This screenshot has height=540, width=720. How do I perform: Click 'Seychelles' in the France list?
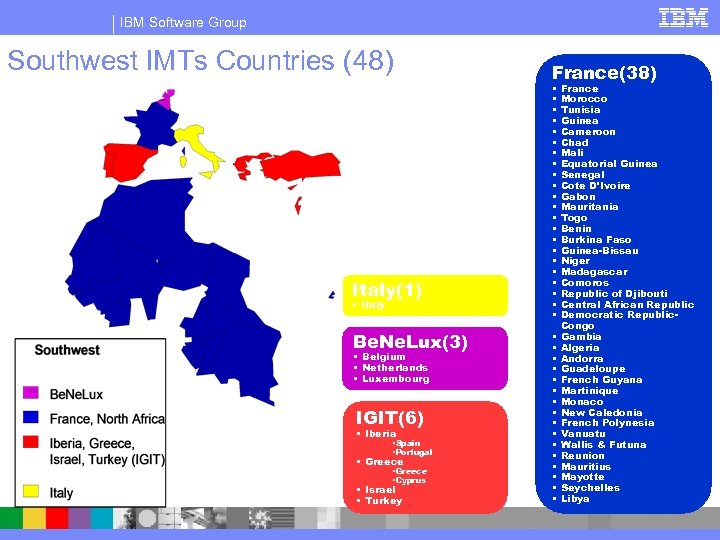click(591, 488)
